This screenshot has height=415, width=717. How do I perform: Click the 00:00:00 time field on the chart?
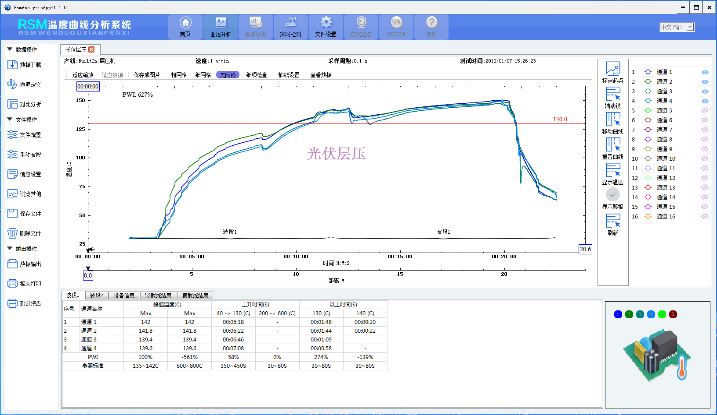(x=87, y=87)
